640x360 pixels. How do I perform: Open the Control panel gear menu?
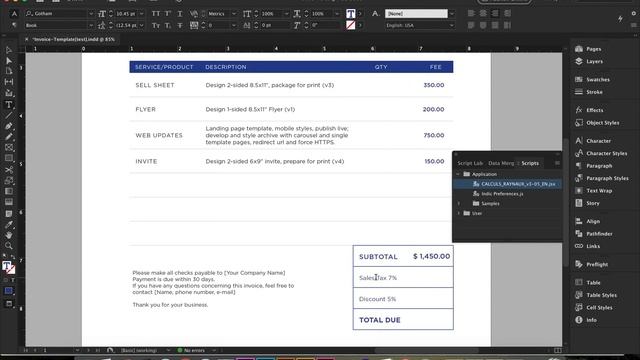click(x=633, y=13)
